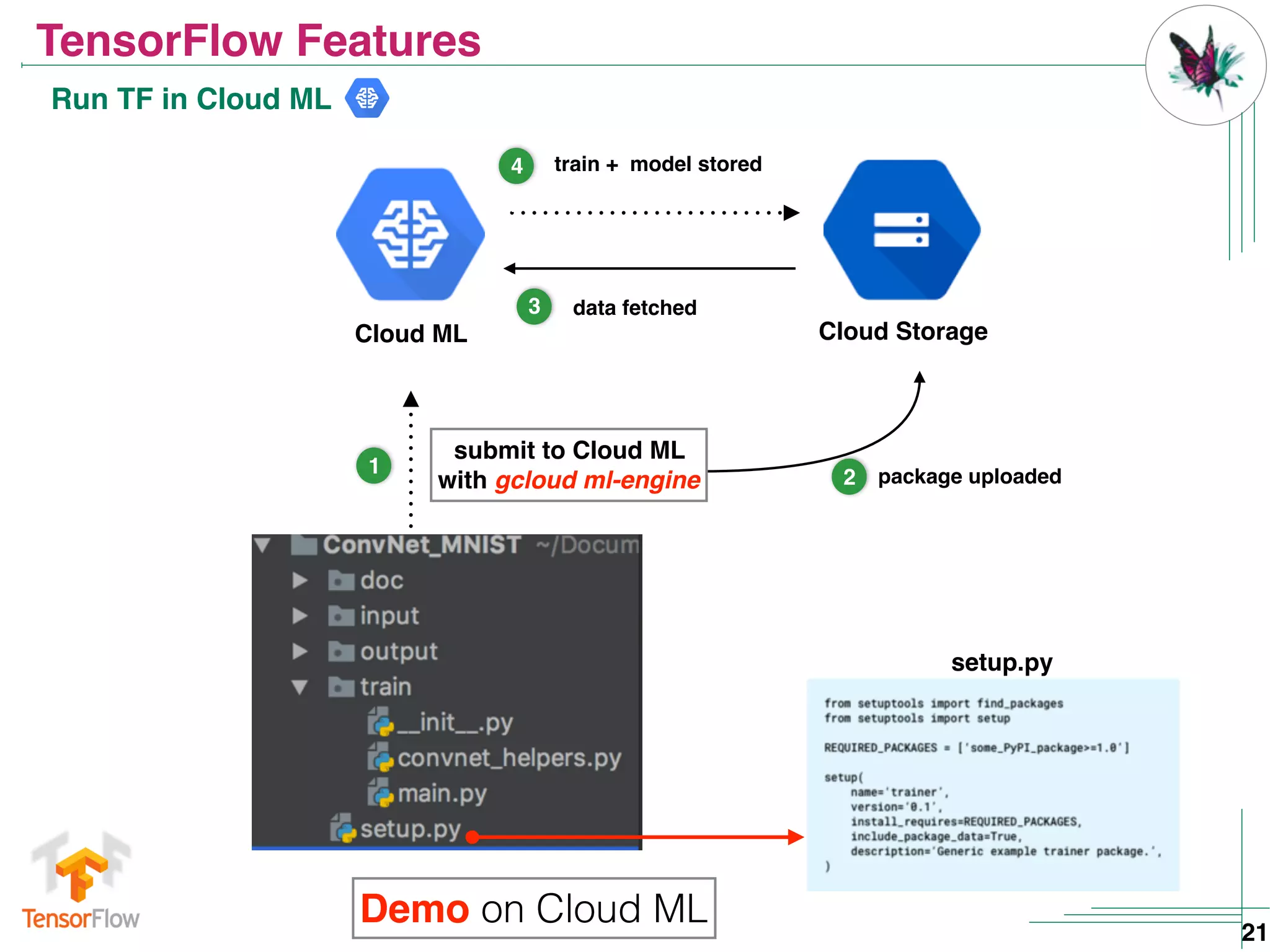Expand the input folder arrow

click(x=300, y=615)
